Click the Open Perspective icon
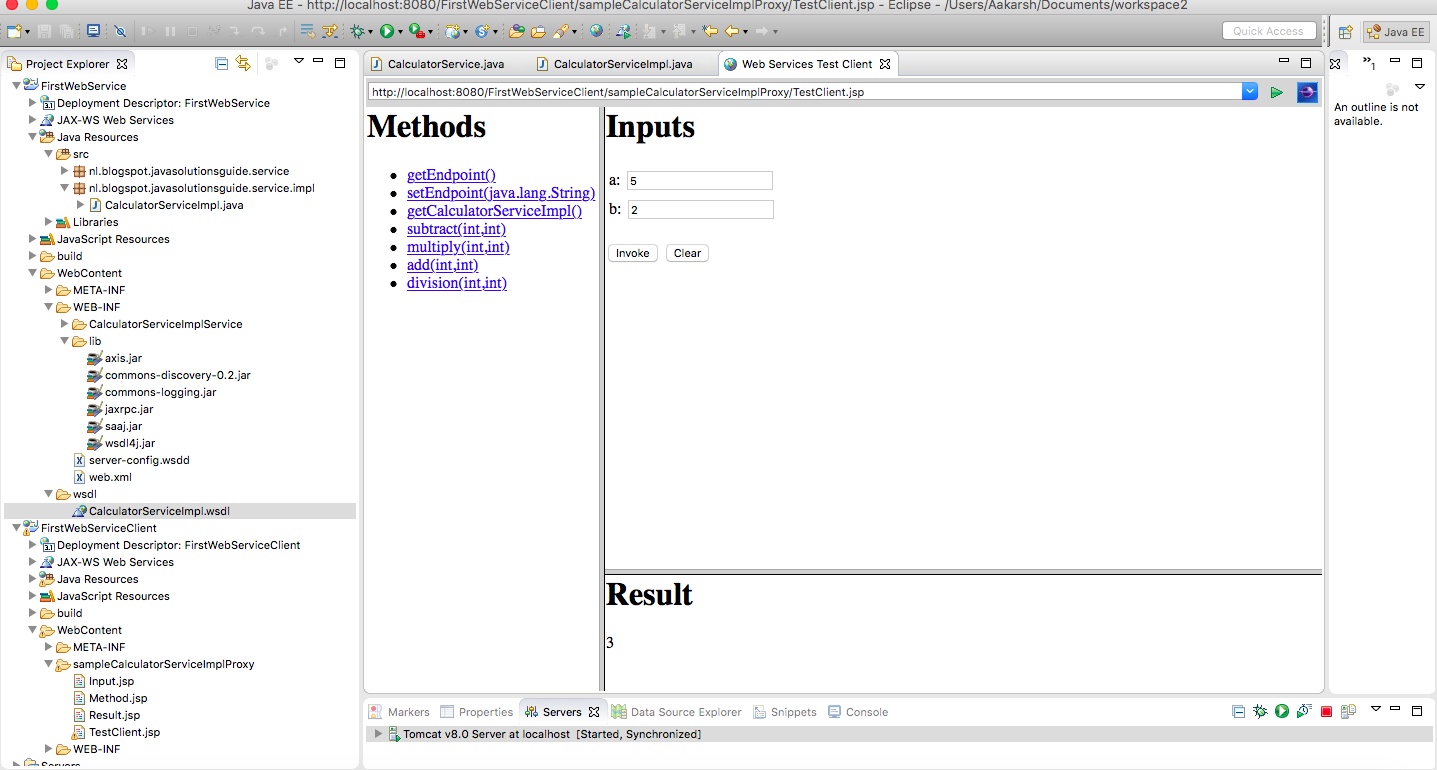 click(1346, 32)
